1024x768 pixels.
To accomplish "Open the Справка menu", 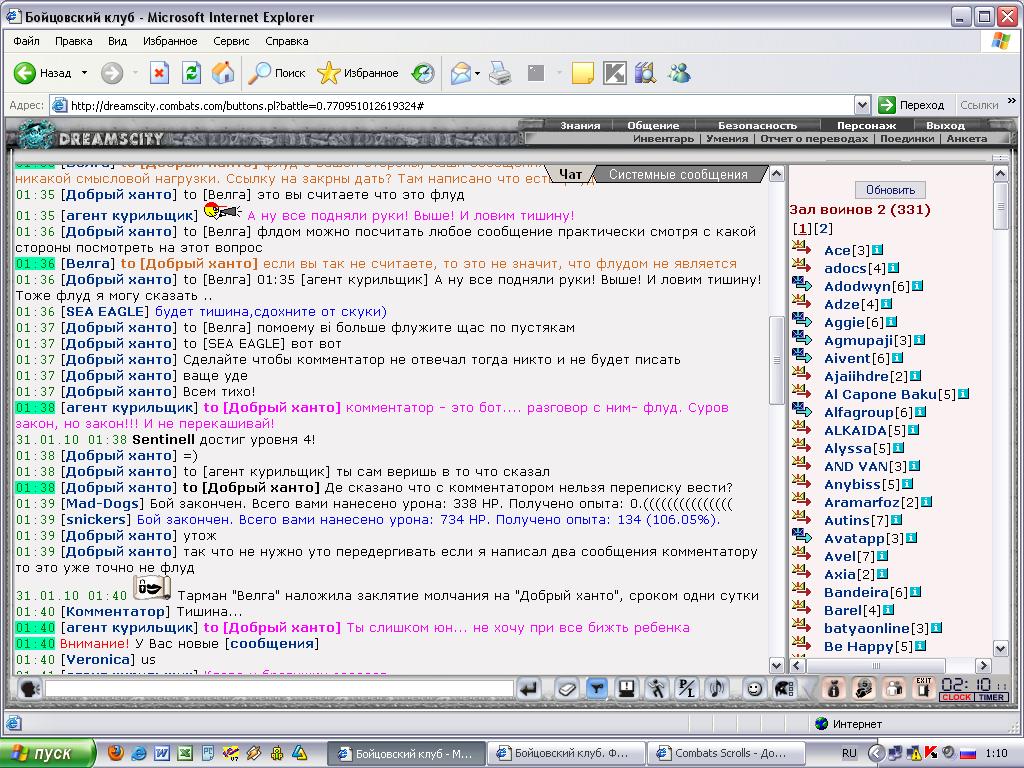I will (x=287, y=41).
